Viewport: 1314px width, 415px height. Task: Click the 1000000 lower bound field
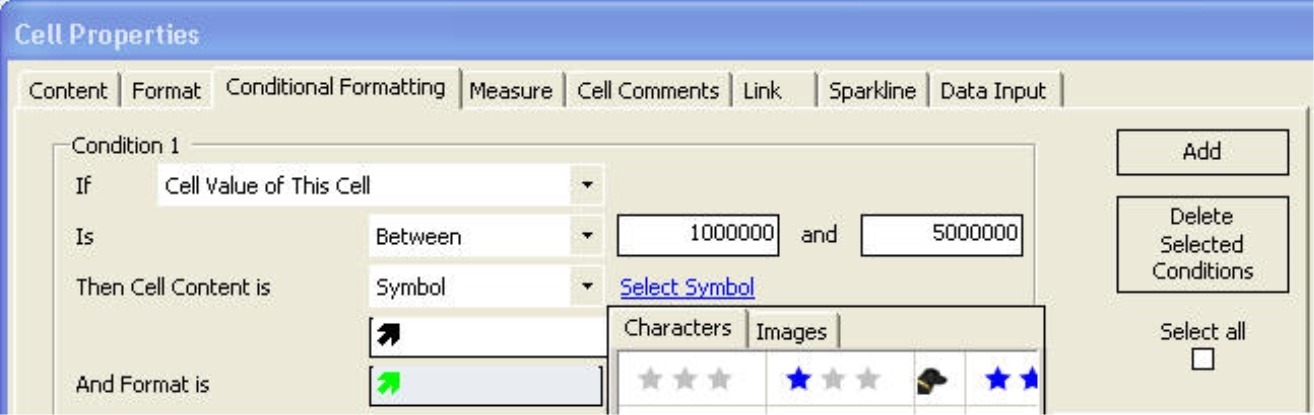(698, 236)
